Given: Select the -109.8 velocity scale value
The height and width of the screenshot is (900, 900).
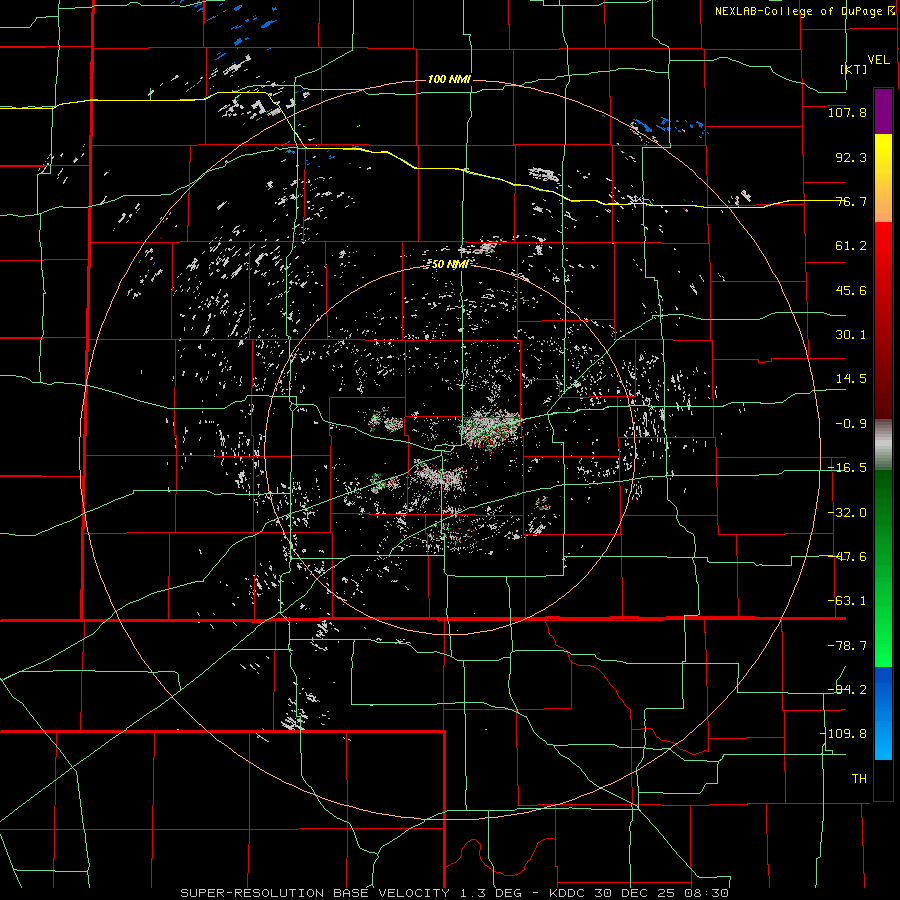Looking at the screenshot, I should [844, 734].
